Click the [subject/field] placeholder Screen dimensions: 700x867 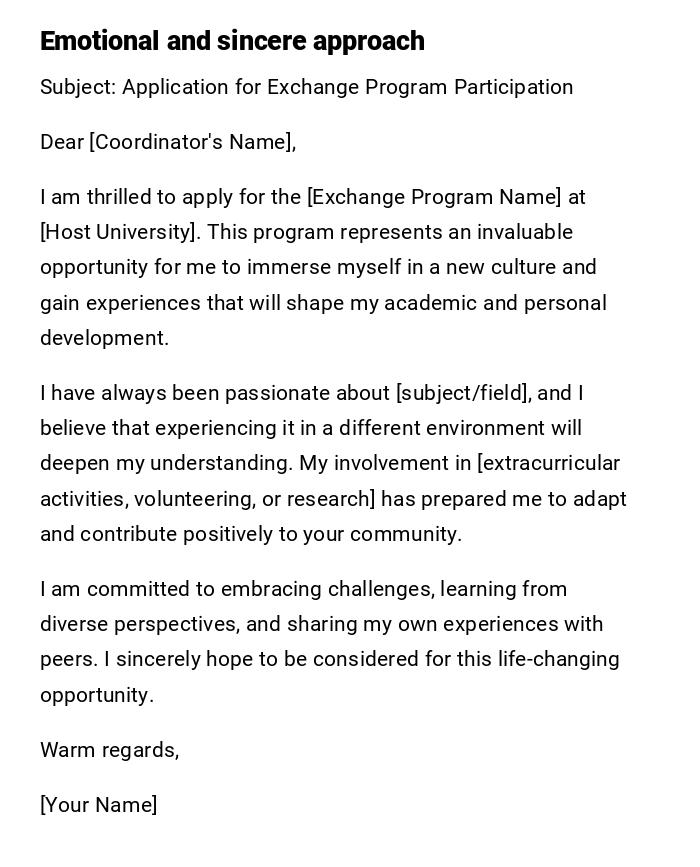(x=463, y=393)
